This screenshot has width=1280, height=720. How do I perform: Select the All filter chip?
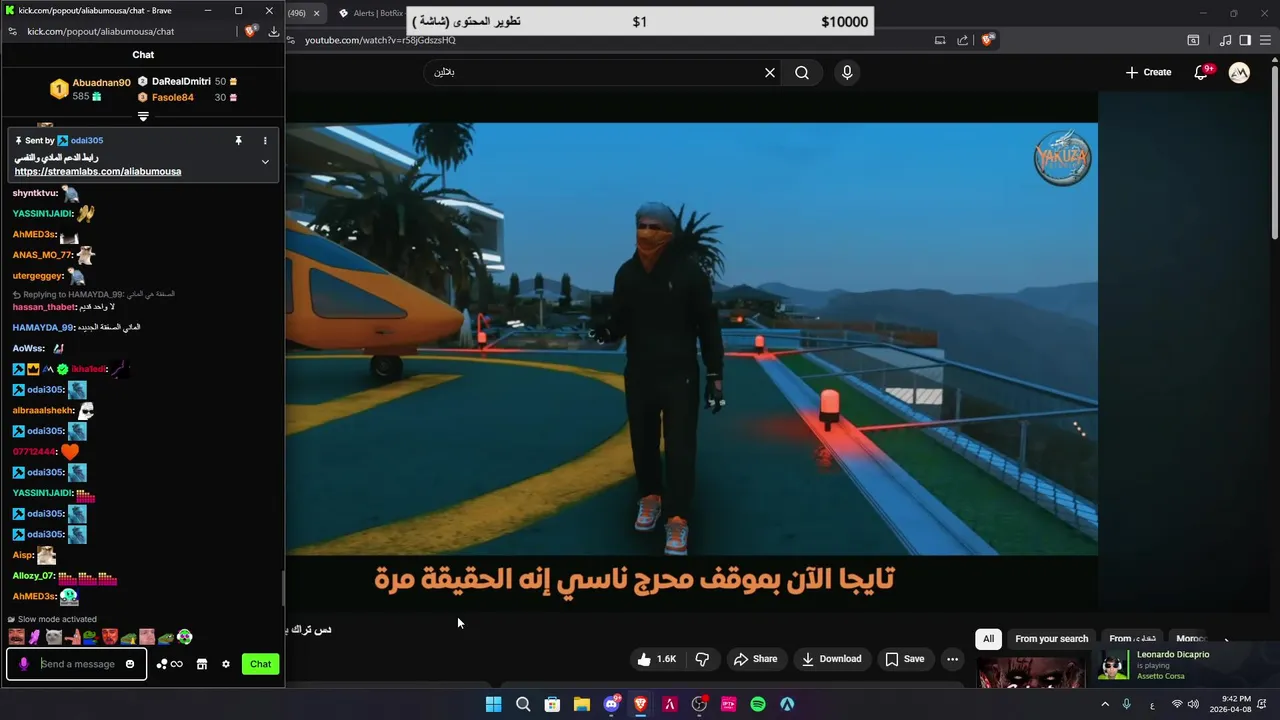(x=988, y=639)
